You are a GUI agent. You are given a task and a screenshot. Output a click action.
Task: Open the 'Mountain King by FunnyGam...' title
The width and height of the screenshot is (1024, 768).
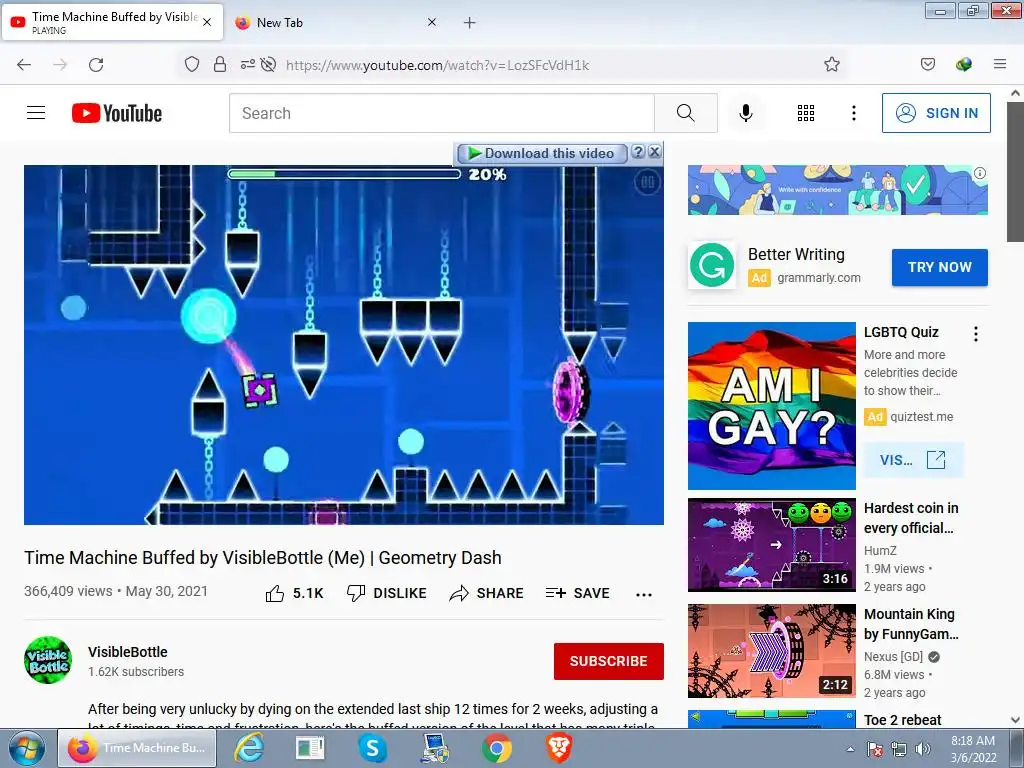(x=911, y=624)
